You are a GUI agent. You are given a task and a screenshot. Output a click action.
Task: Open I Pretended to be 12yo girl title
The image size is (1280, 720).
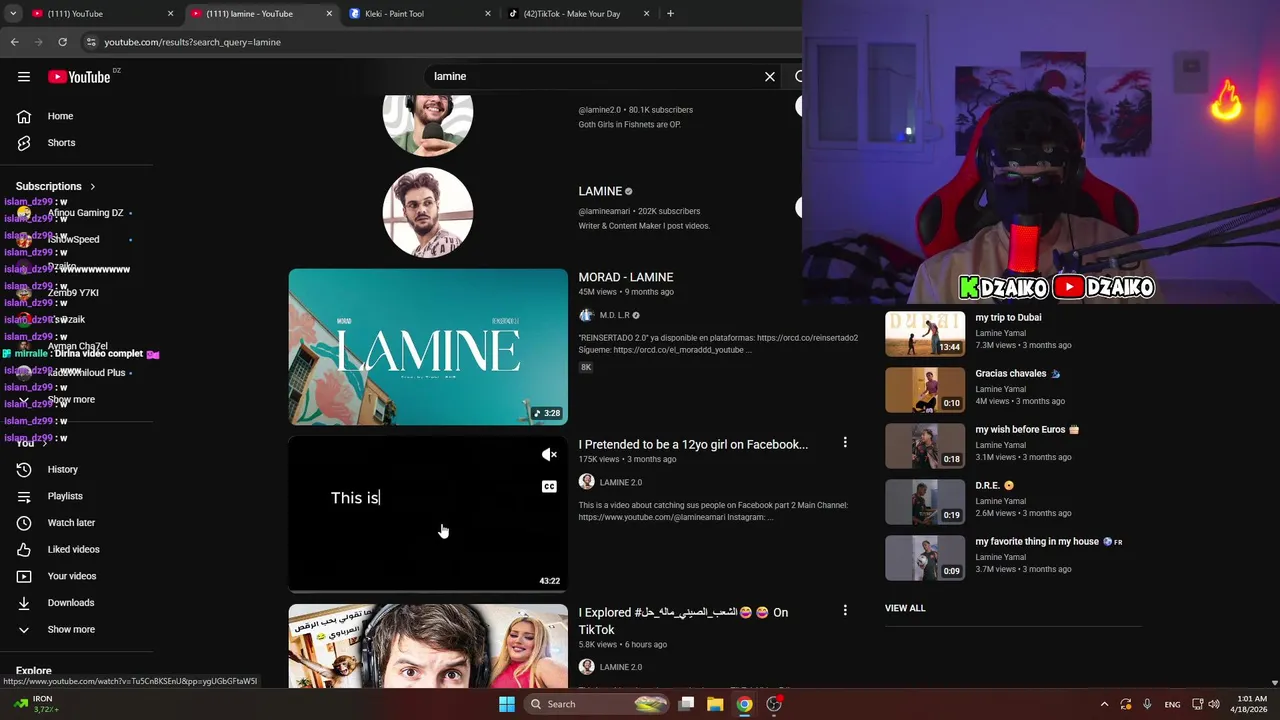(693, 444)
